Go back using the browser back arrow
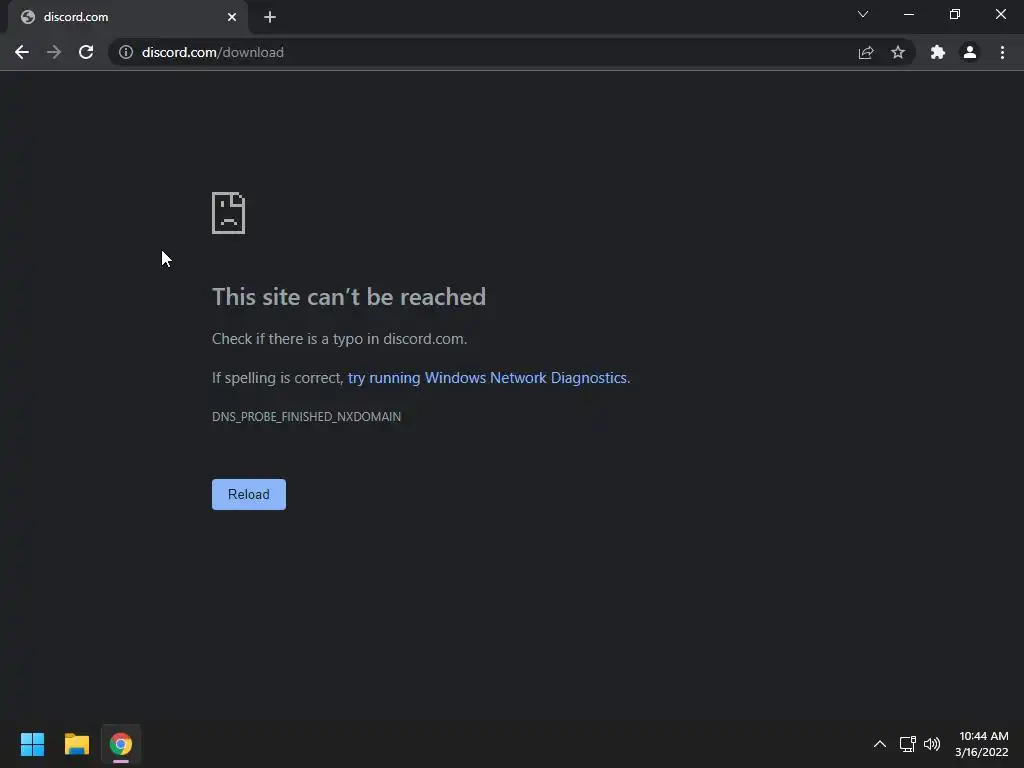 [22, 52]
